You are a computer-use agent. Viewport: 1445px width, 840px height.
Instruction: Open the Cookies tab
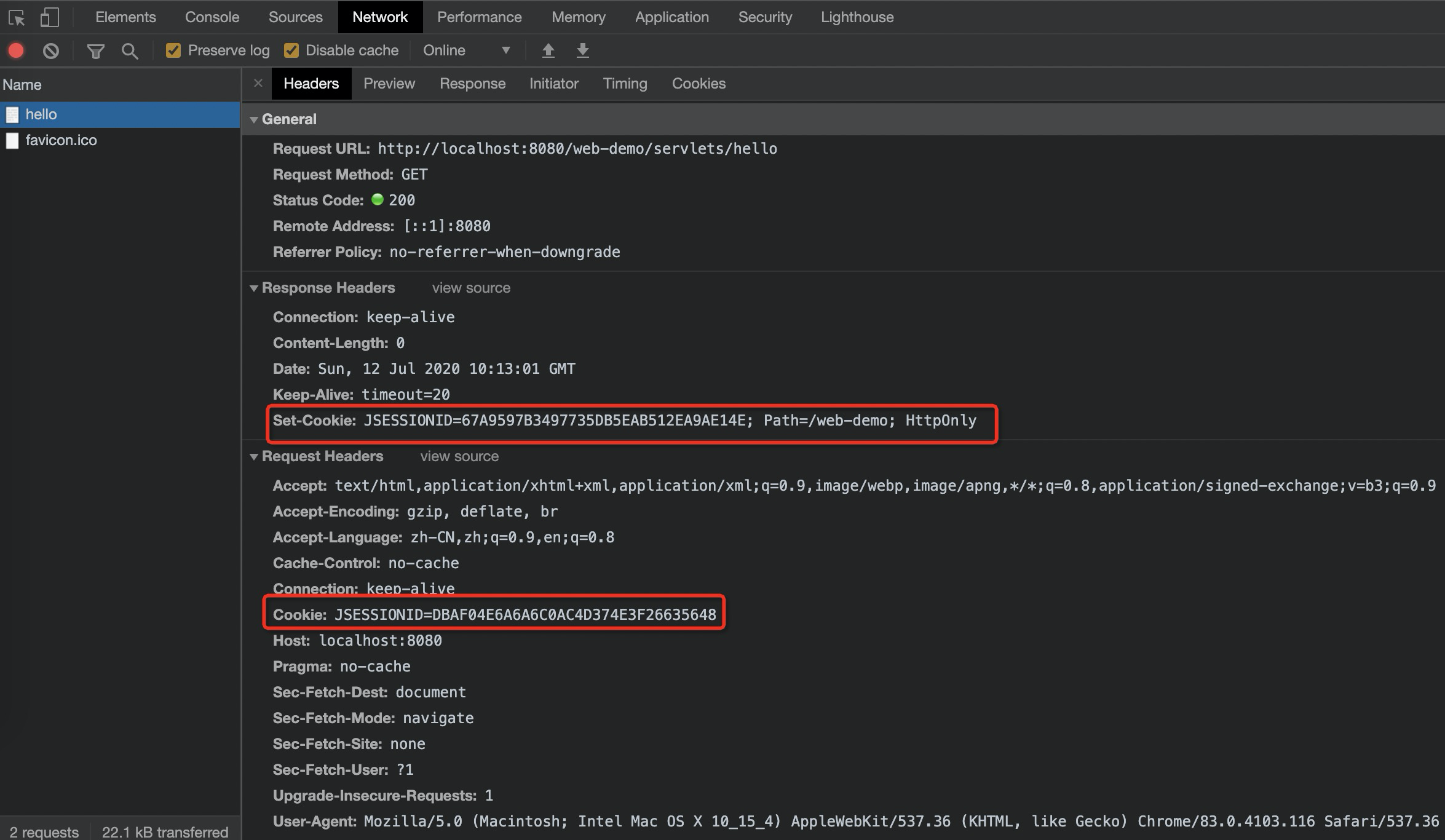pos(699,83)
